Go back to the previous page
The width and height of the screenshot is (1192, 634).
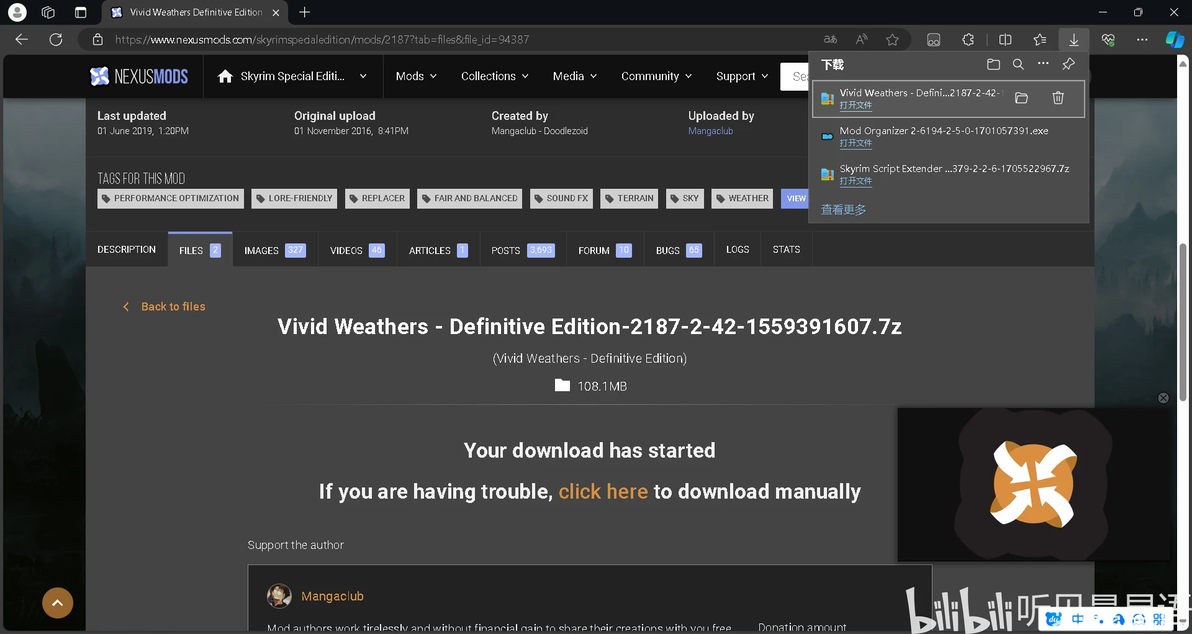pyautogui.click(x=21, y=40)
